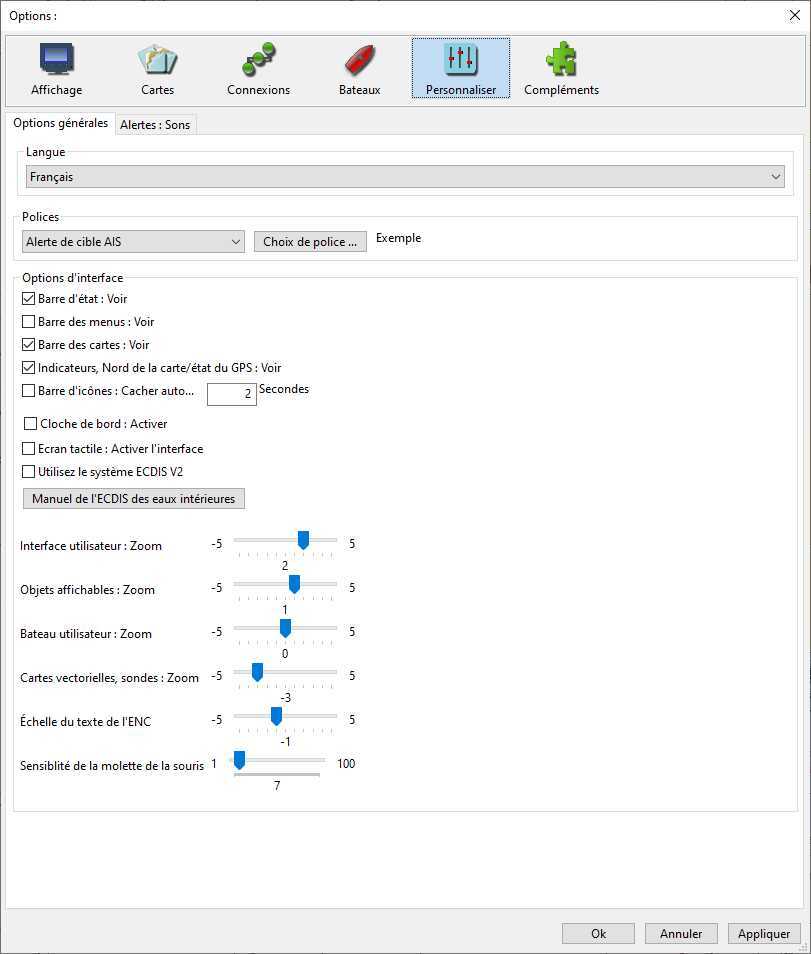Open the Affichage settings section
The image size is (811, 954).
pos(57,69)
